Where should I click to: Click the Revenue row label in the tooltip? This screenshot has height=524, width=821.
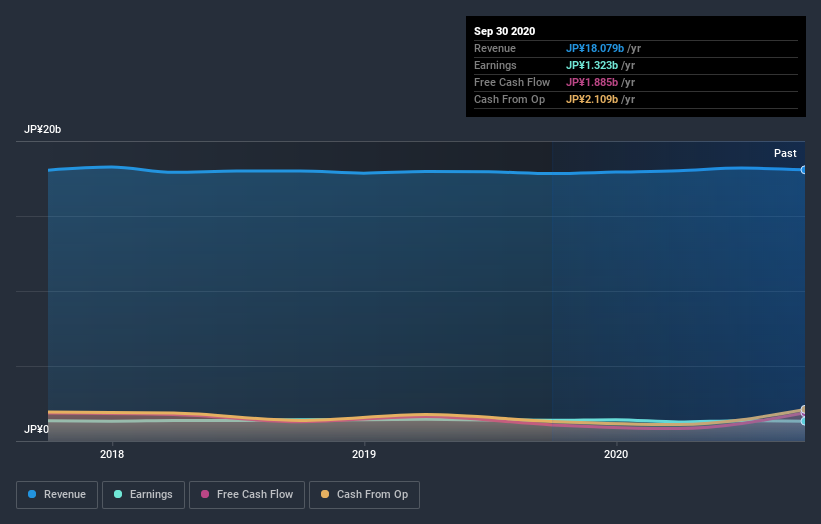(495, 48)
